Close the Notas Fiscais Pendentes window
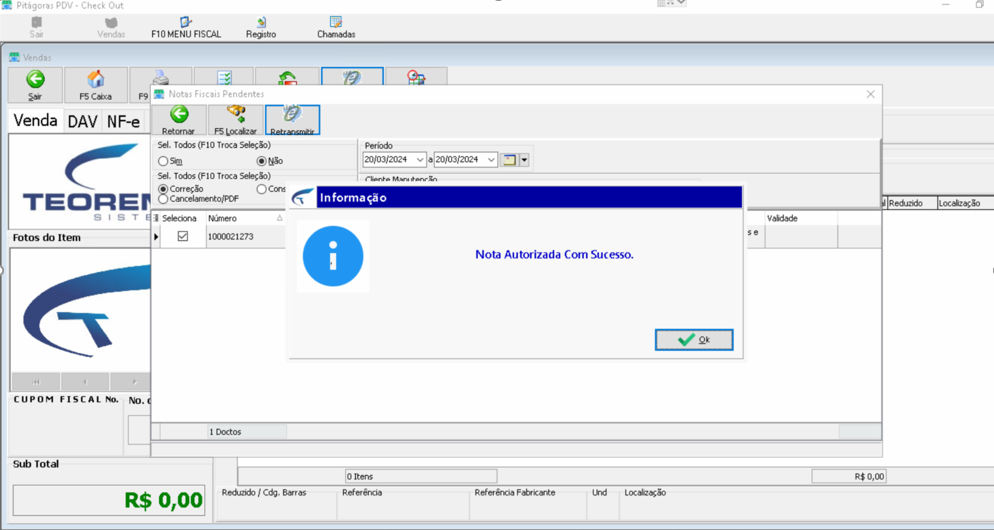 point(870,94)
